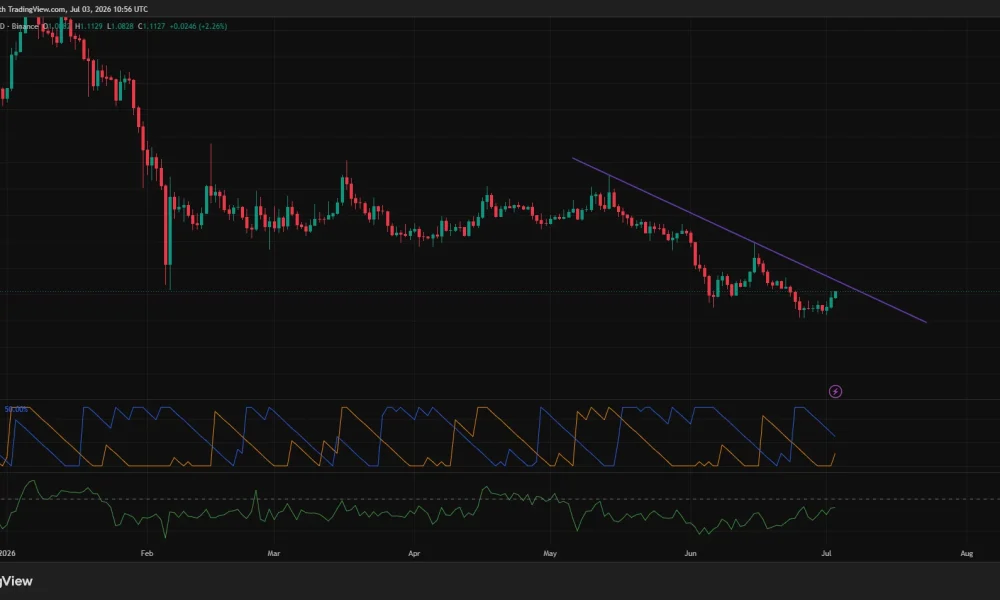Click the Feb label on time axis
This screenshot has height=600, width=1000.
pyautogui.click(x=147, y=553)
